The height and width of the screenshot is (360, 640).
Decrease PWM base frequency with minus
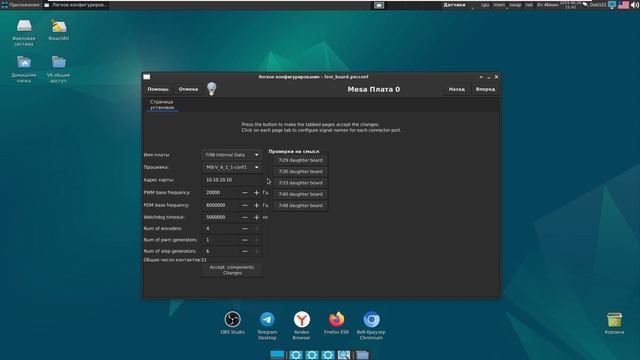coord(245,193)
